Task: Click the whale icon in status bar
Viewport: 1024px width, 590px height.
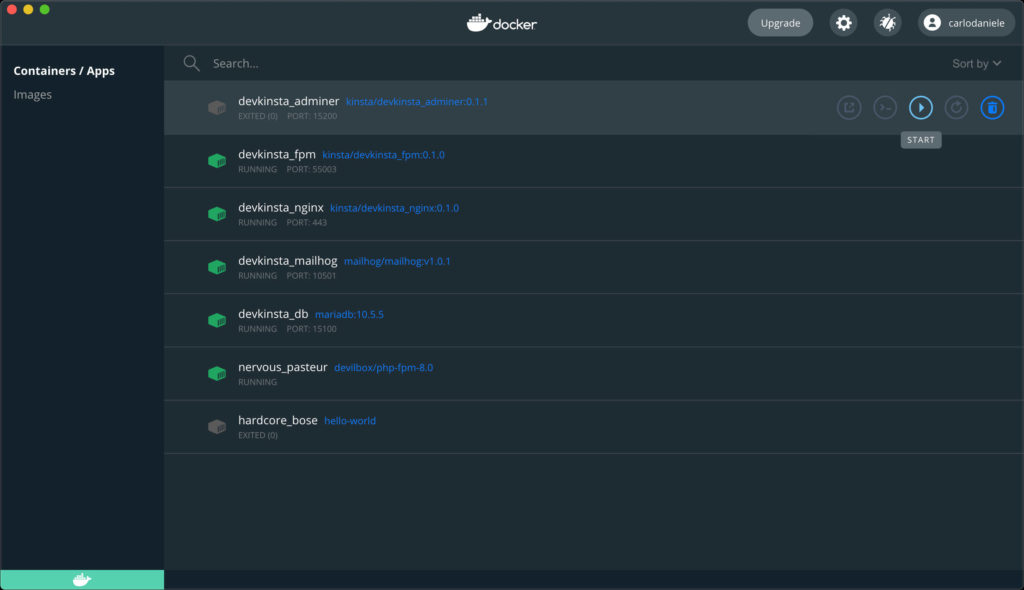Action: (82, 580)
